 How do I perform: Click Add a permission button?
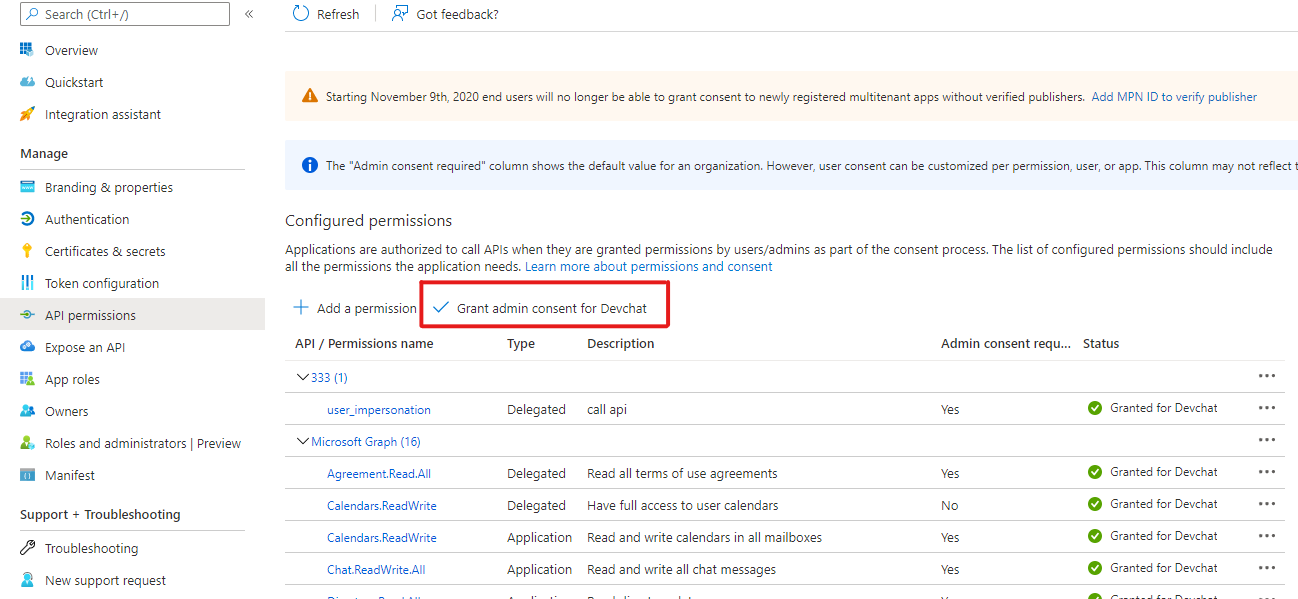(x=355, y=308)
